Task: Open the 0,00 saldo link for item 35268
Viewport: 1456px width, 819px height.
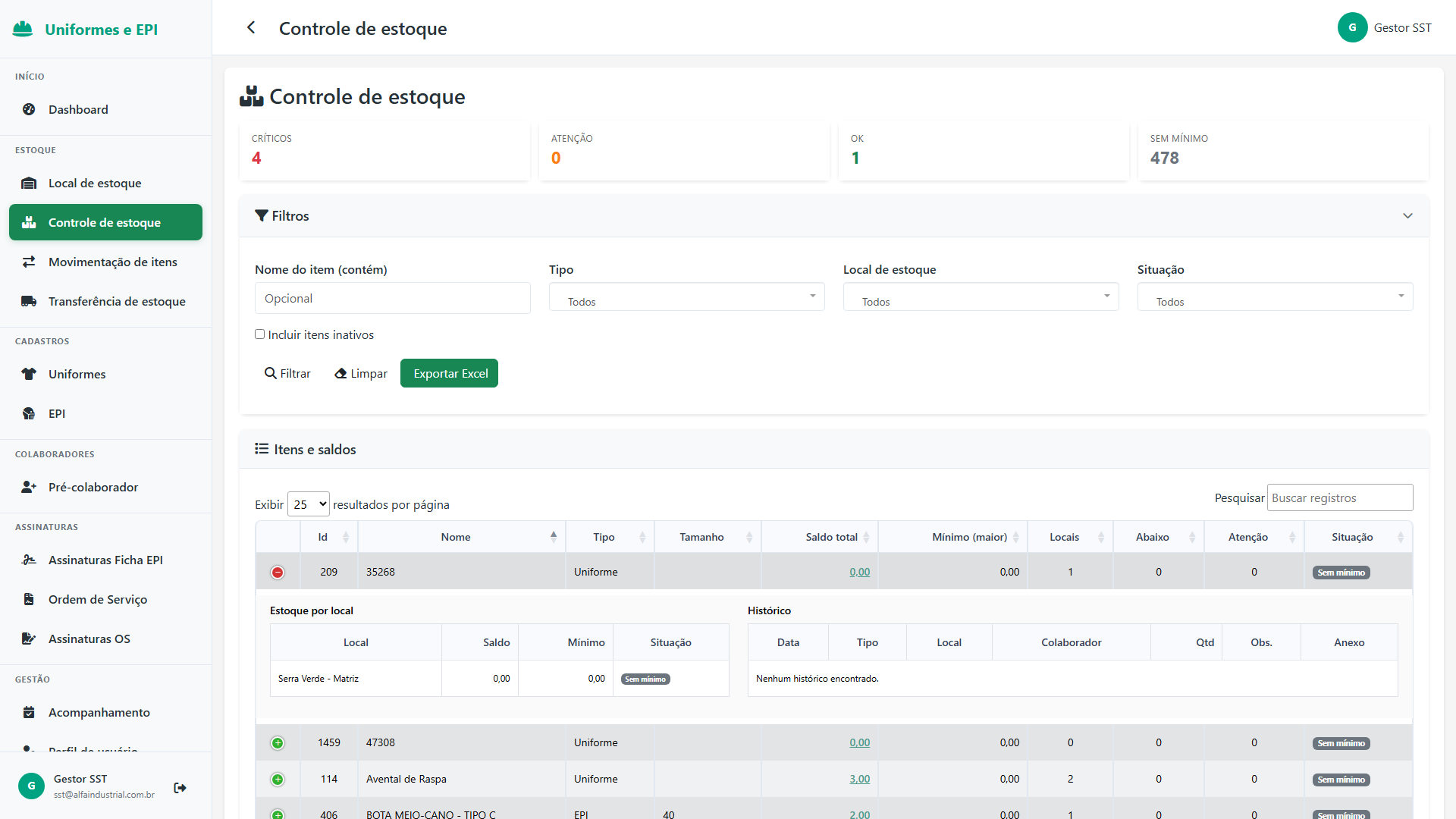Action: pos(859,573)
